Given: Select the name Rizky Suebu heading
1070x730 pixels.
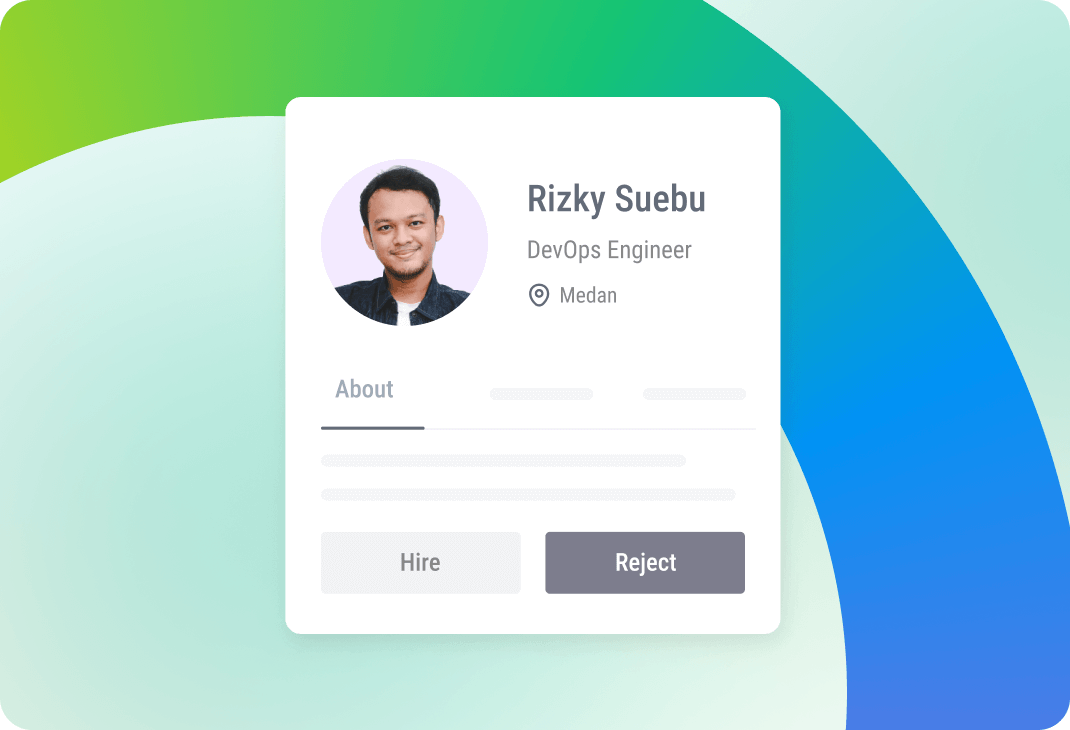Looking at the screenshot, I should point(616,199).
